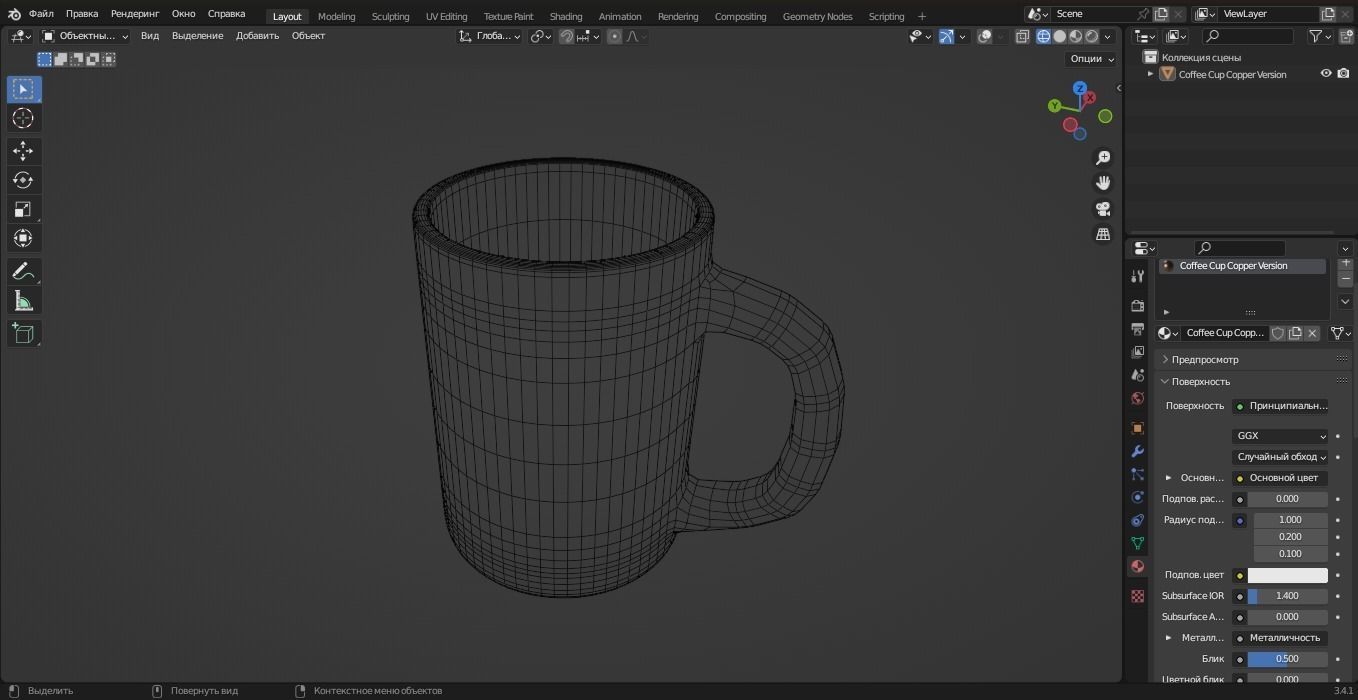The width and height of the screenshot is (1358, 700).
Task: Switch to the UV Editing workspace tab
Action: [446, 16]
